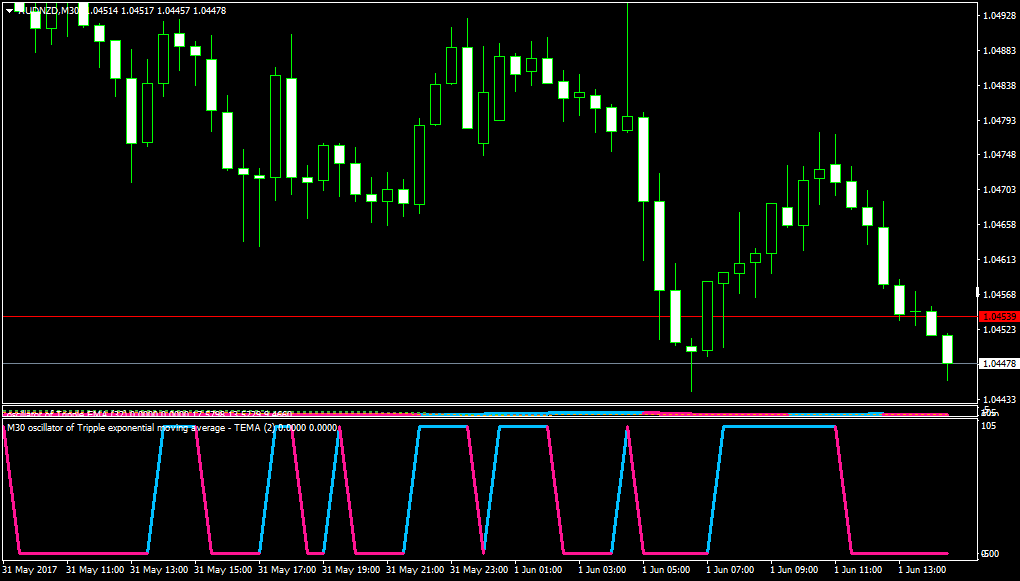Click the 1 Jun 13:00 time label
The width and height of the screenshot is (1020, 581).
click(922, 569)
